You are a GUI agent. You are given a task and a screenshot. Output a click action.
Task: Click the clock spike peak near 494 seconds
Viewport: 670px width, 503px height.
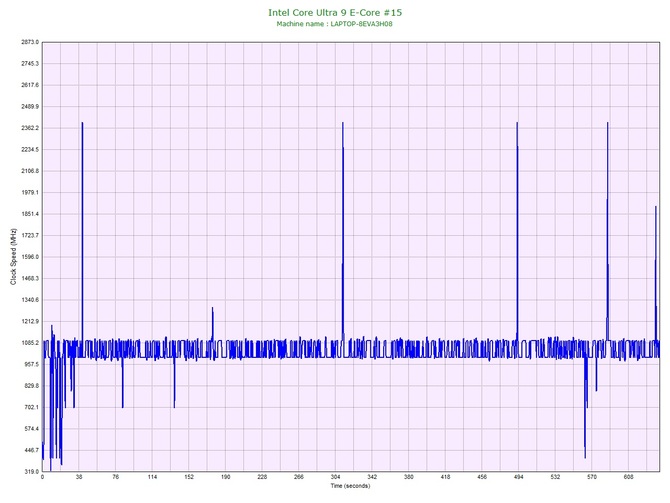pyautogui.click(x=517, y=123)
